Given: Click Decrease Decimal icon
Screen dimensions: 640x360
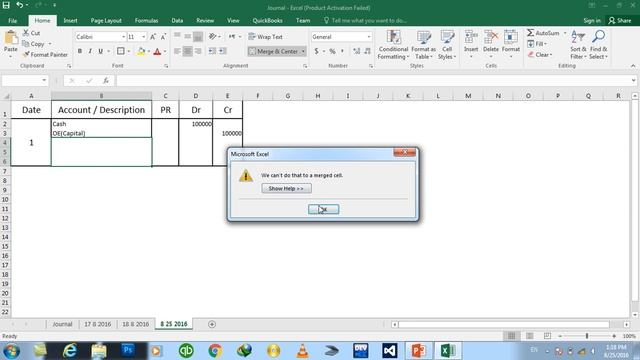Looking at the screenshot, I should tap(367, 51).
